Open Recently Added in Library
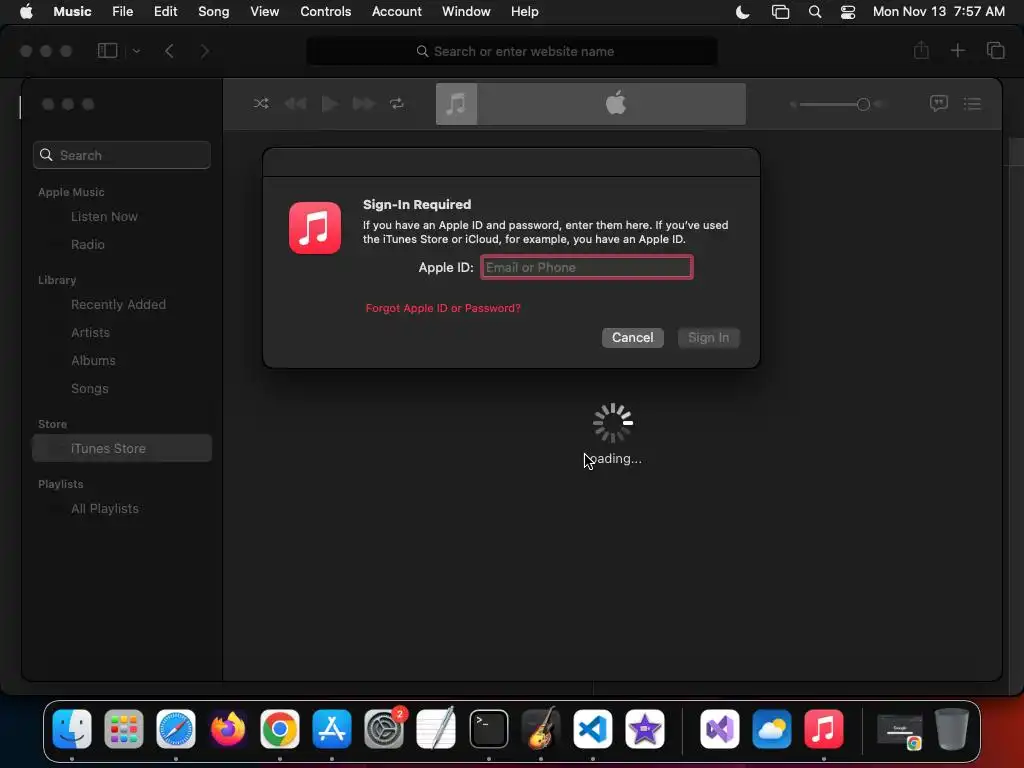Screen dimensions: 1024x768 118,304
